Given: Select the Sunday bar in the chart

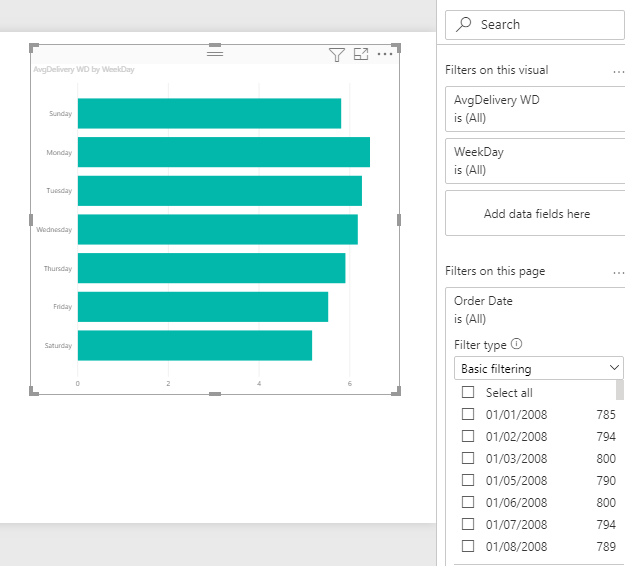Looking at the screenshot, I should (x=209, y=114).
